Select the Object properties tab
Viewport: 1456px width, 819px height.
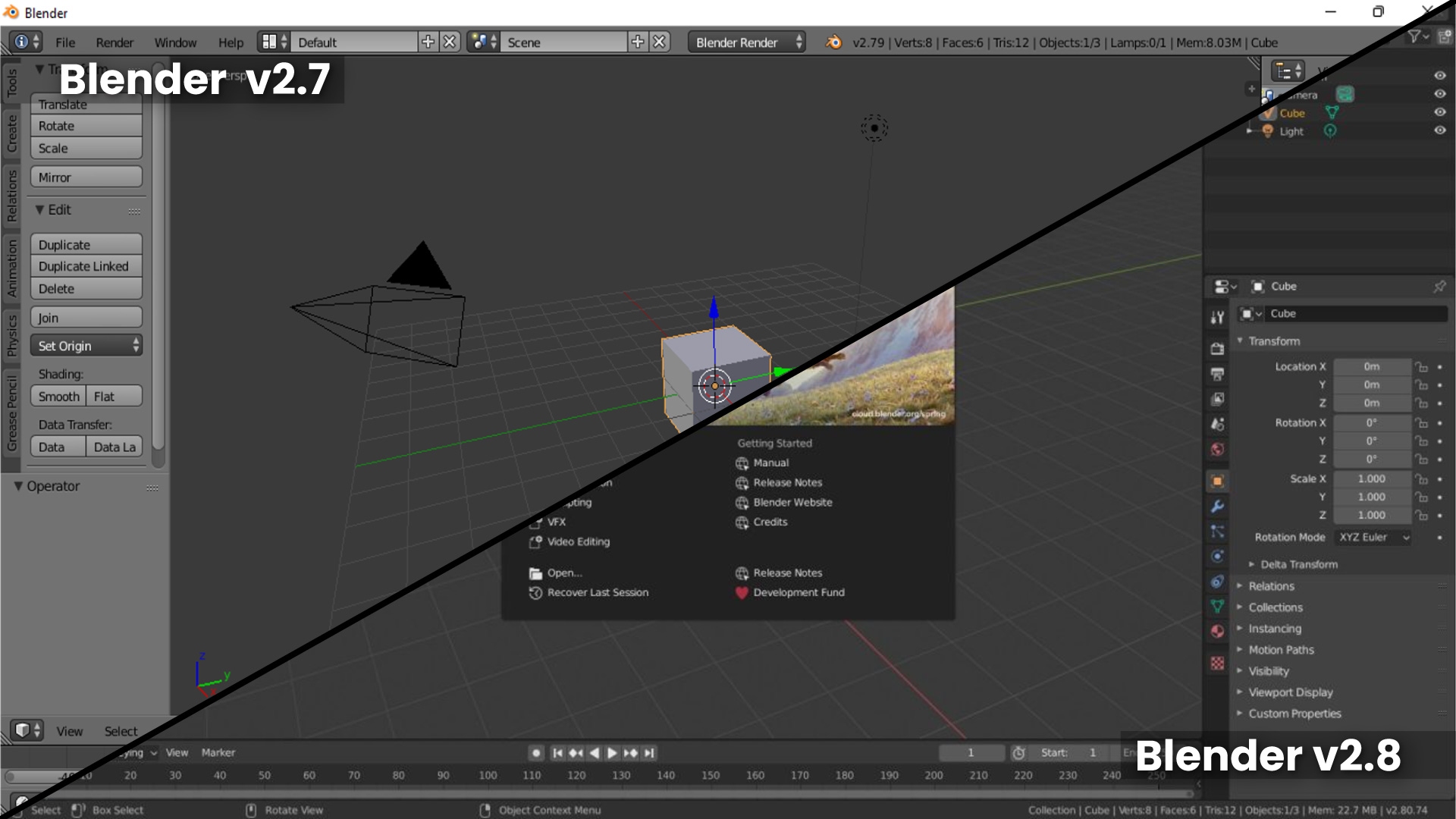pyautogui.click(x=1217, y=481)
